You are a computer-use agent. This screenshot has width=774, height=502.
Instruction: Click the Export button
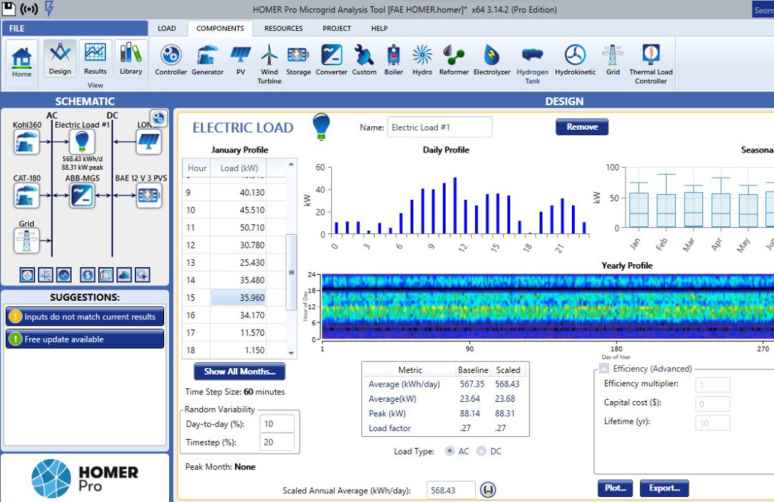coord(664,488)
